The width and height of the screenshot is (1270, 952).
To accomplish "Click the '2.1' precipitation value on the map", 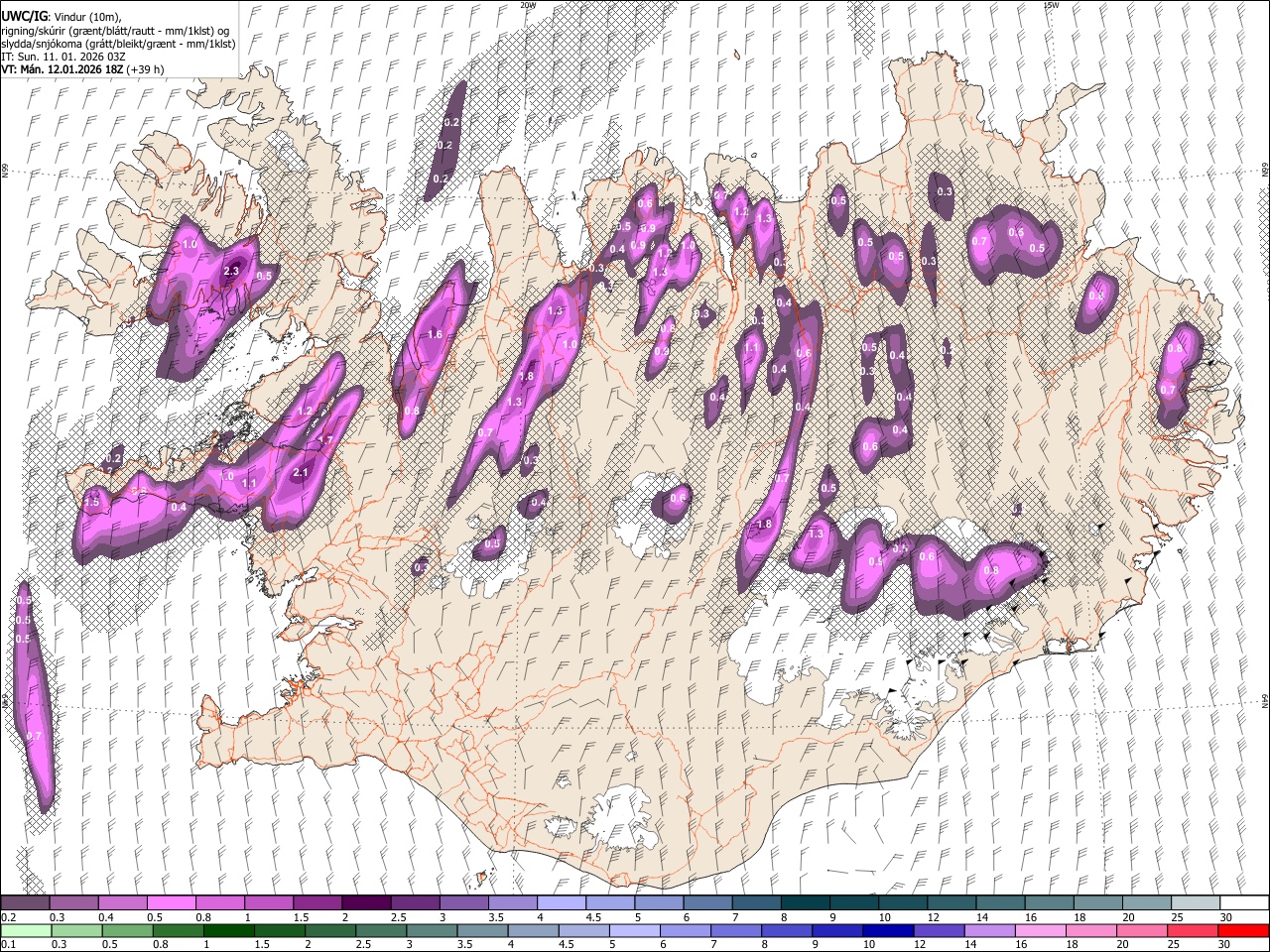I will pos(302,473).
